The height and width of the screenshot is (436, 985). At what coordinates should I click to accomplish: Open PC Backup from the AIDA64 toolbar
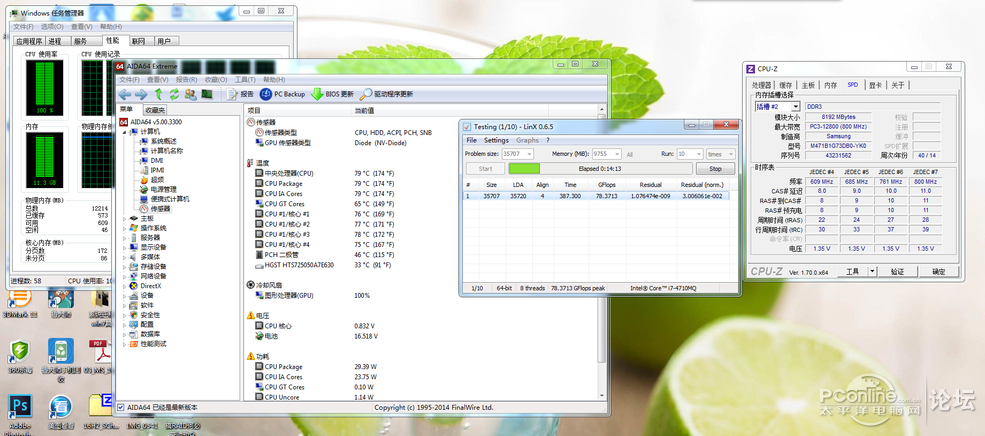pos(282,94)
